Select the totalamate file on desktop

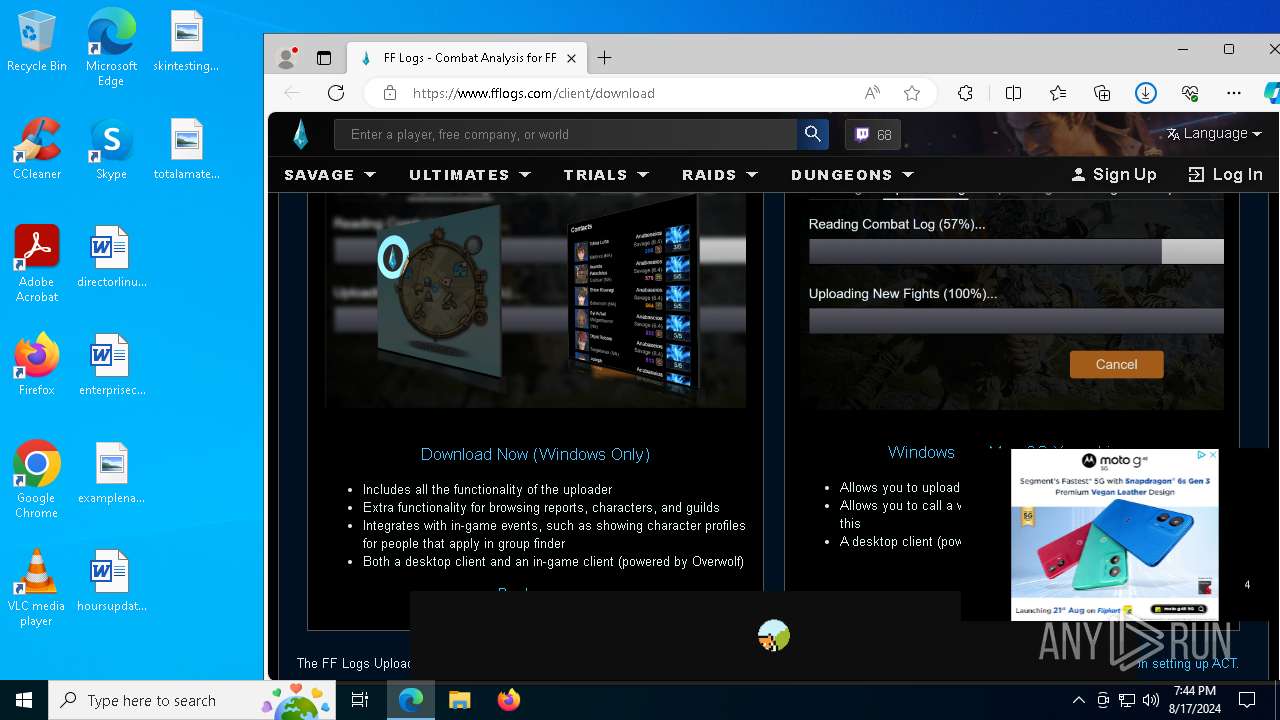tap(186, 149)
